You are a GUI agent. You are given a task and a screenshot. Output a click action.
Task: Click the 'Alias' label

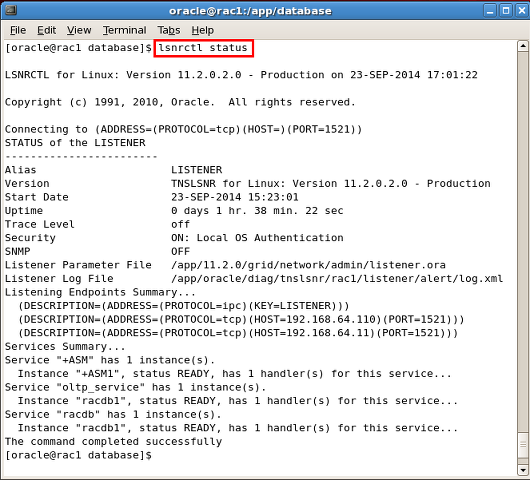click(x=20, y=170)
